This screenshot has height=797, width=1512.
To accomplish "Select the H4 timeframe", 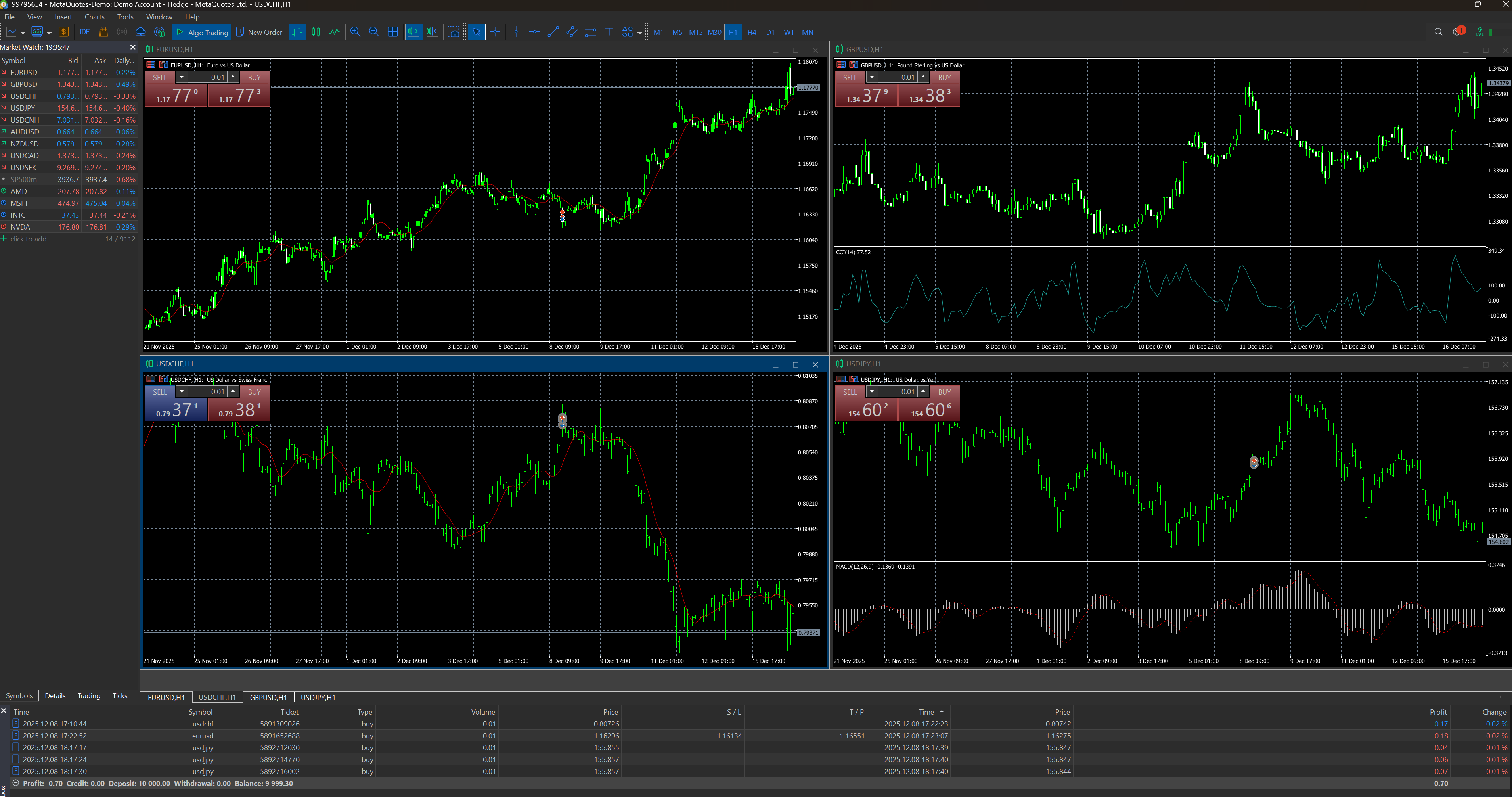I will pyautogui.click(x=751, y=32).
